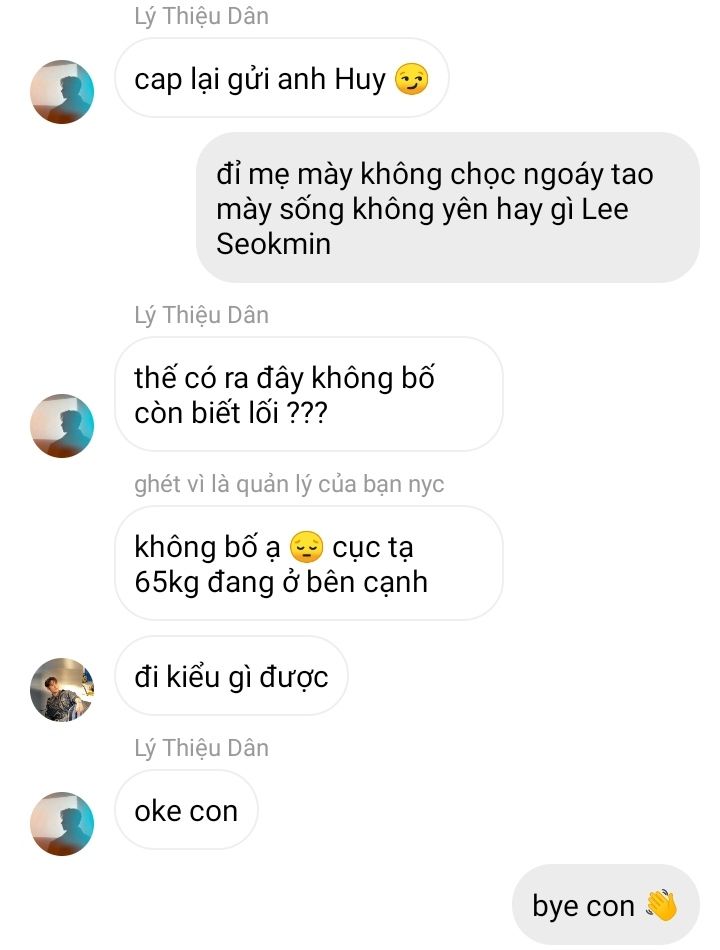Tap the avatar beside "oke con" message

pyautogui.click(x=62, y=824)
